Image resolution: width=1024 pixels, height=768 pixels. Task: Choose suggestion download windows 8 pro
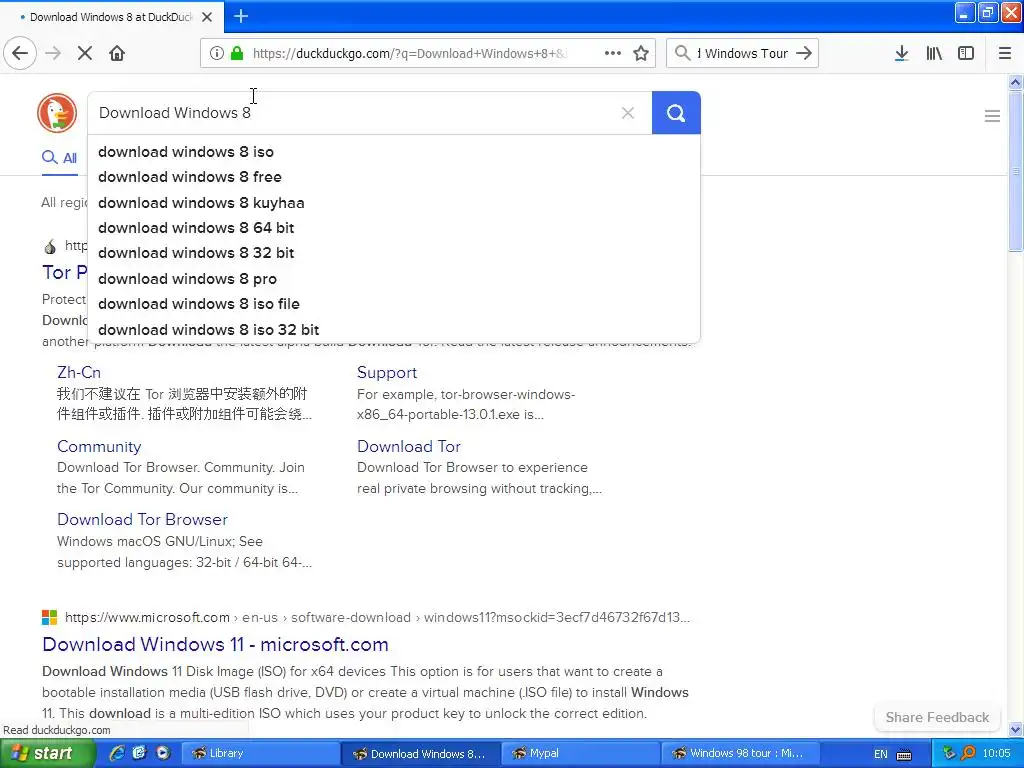pyautogui.click(x=394, y=279)
